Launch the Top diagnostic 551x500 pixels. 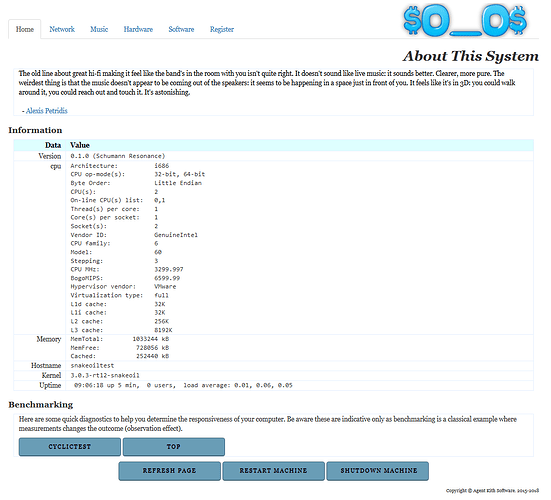click(174, 447)
